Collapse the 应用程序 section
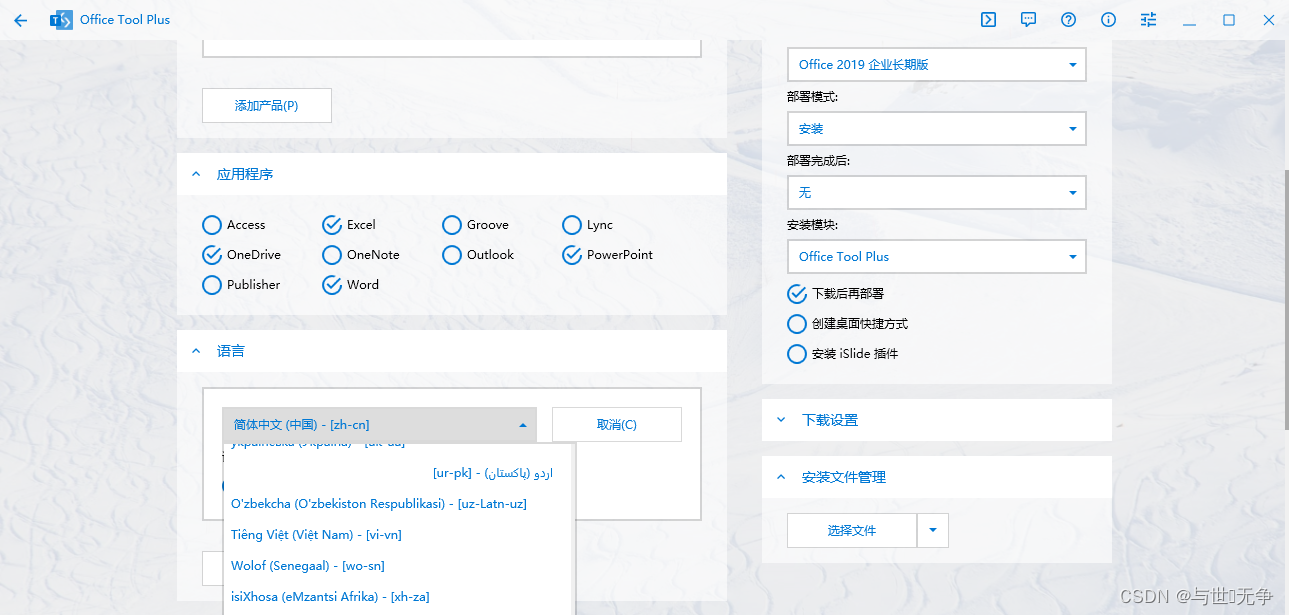This screenshot has height=615, width=1289. point(196,174)
